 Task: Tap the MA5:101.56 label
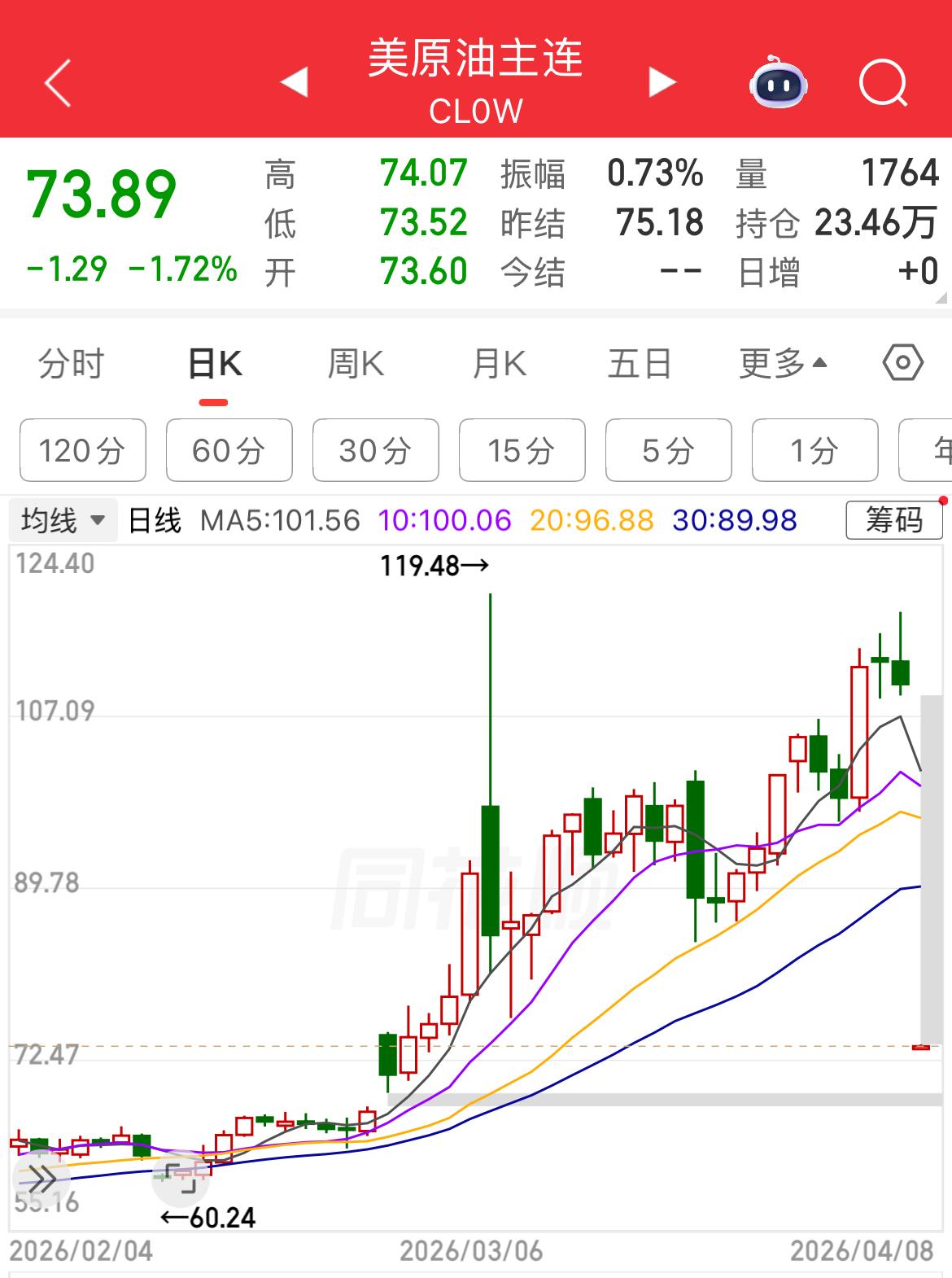280,520
